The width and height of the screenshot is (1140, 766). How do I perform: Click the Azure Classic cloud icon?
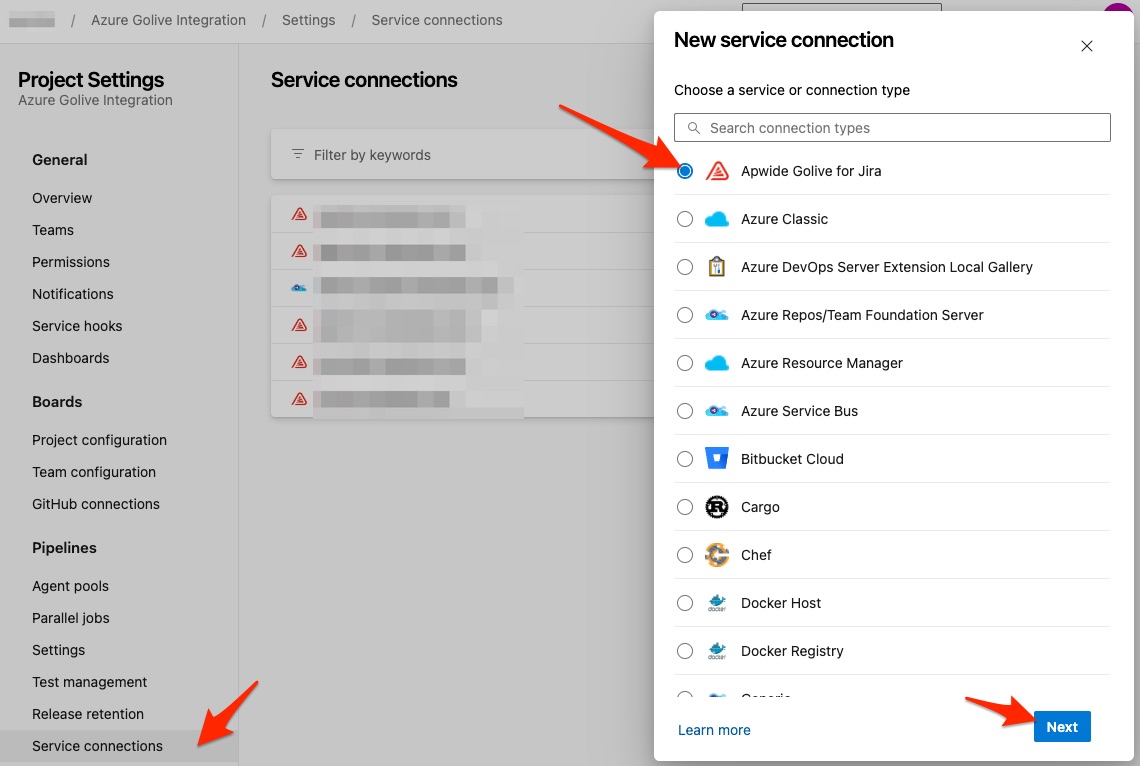[717, 219]
